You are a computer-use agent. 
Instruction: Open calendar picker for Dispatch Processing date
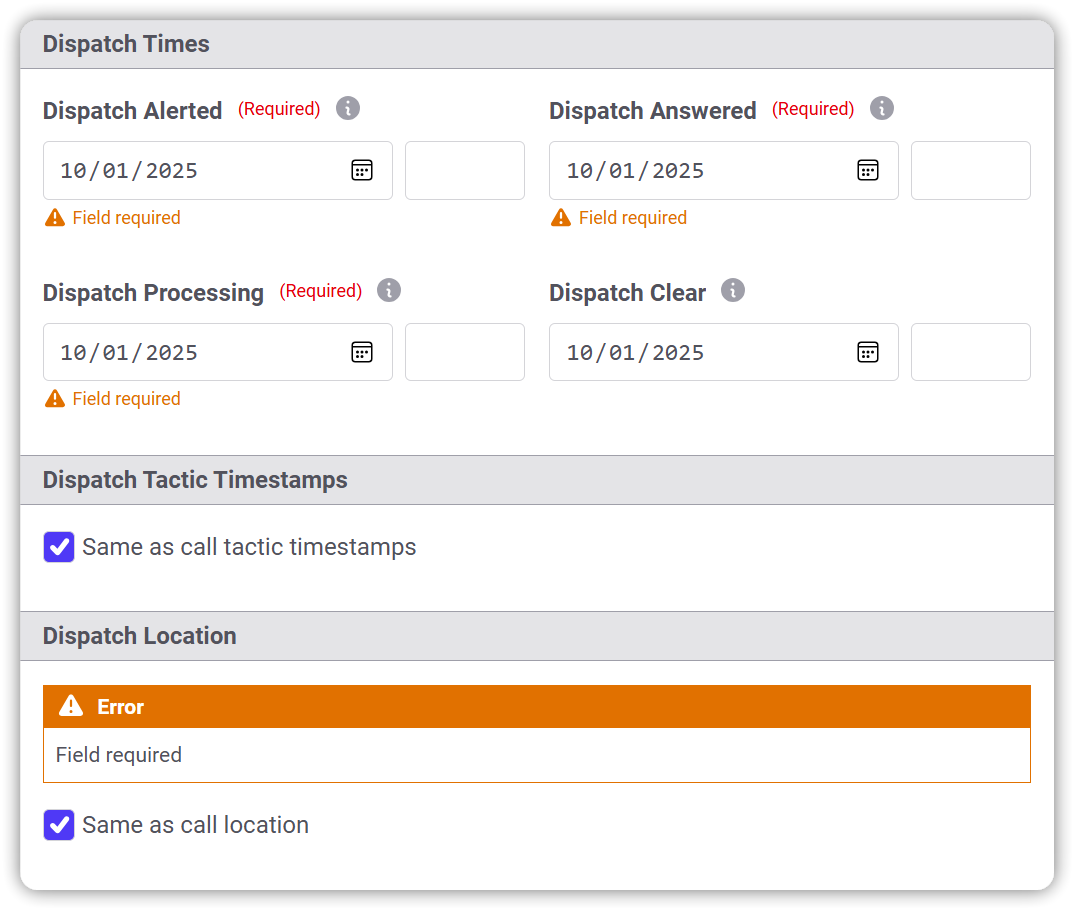click(361, 352)
